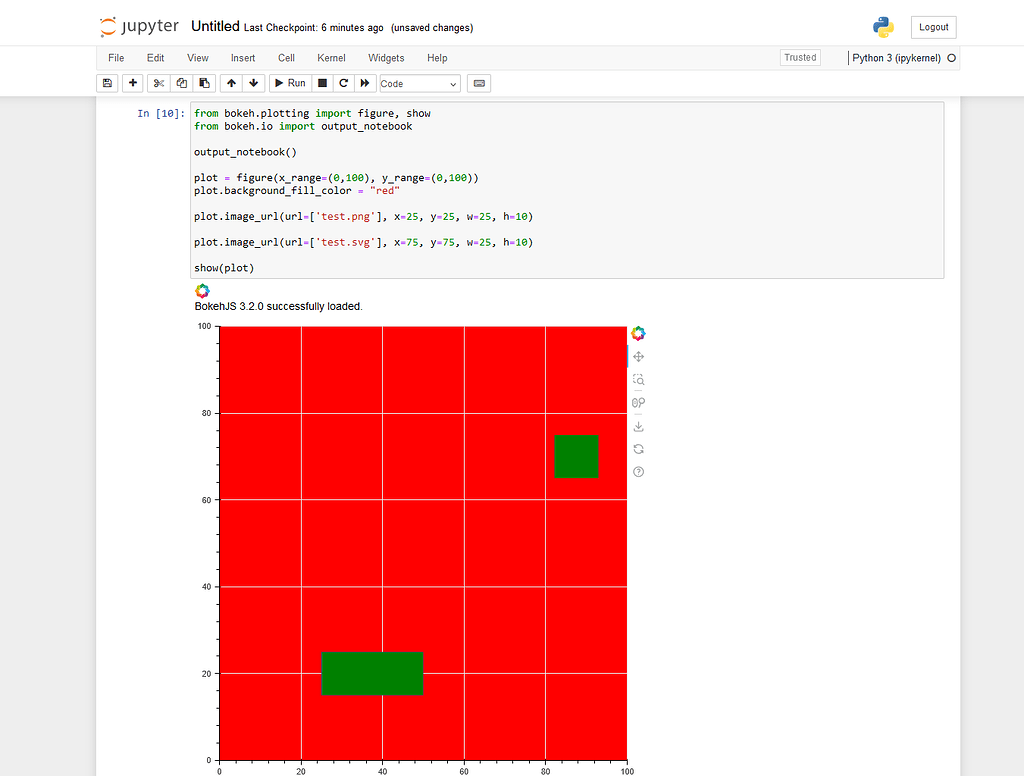Open the cell type dropdown showing Code
Viewport: 1024px width, 776px height.
[418, 83]
